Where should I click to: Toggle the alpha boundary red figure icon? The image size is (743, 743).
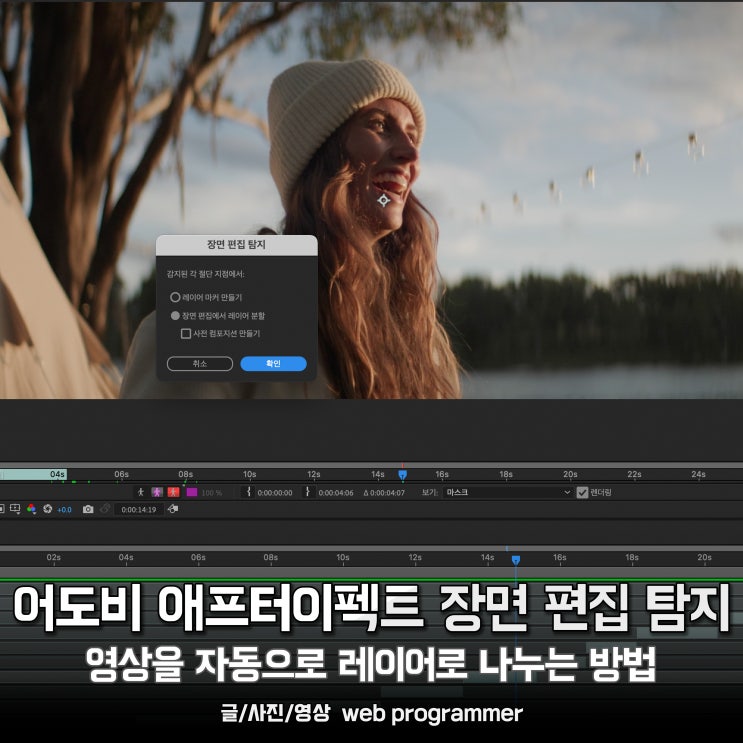click(173, 492)
